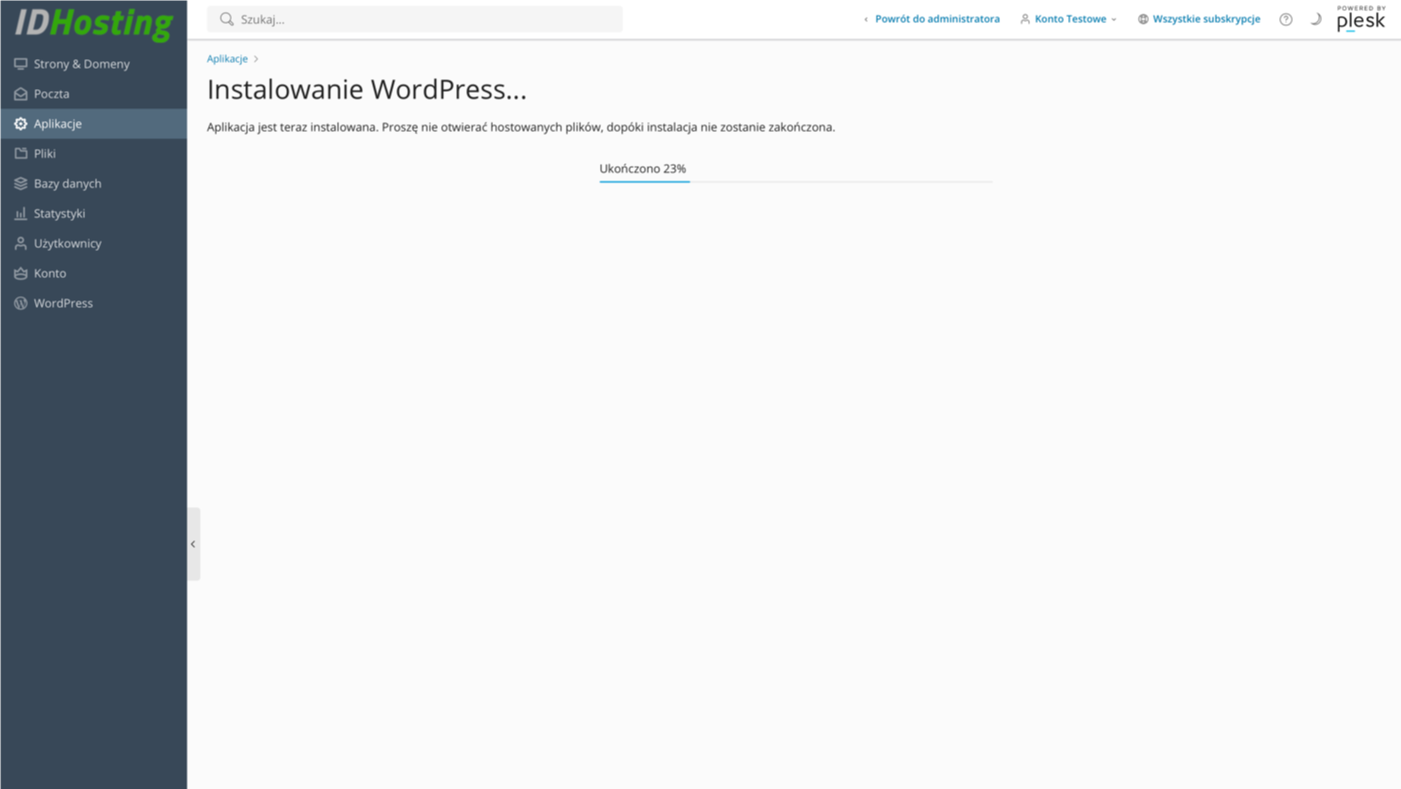Image resolution: width=1401 pixels, height=789 pixels.
Task: Click Powrót do administratora link
Action: (x=937, y=19)
